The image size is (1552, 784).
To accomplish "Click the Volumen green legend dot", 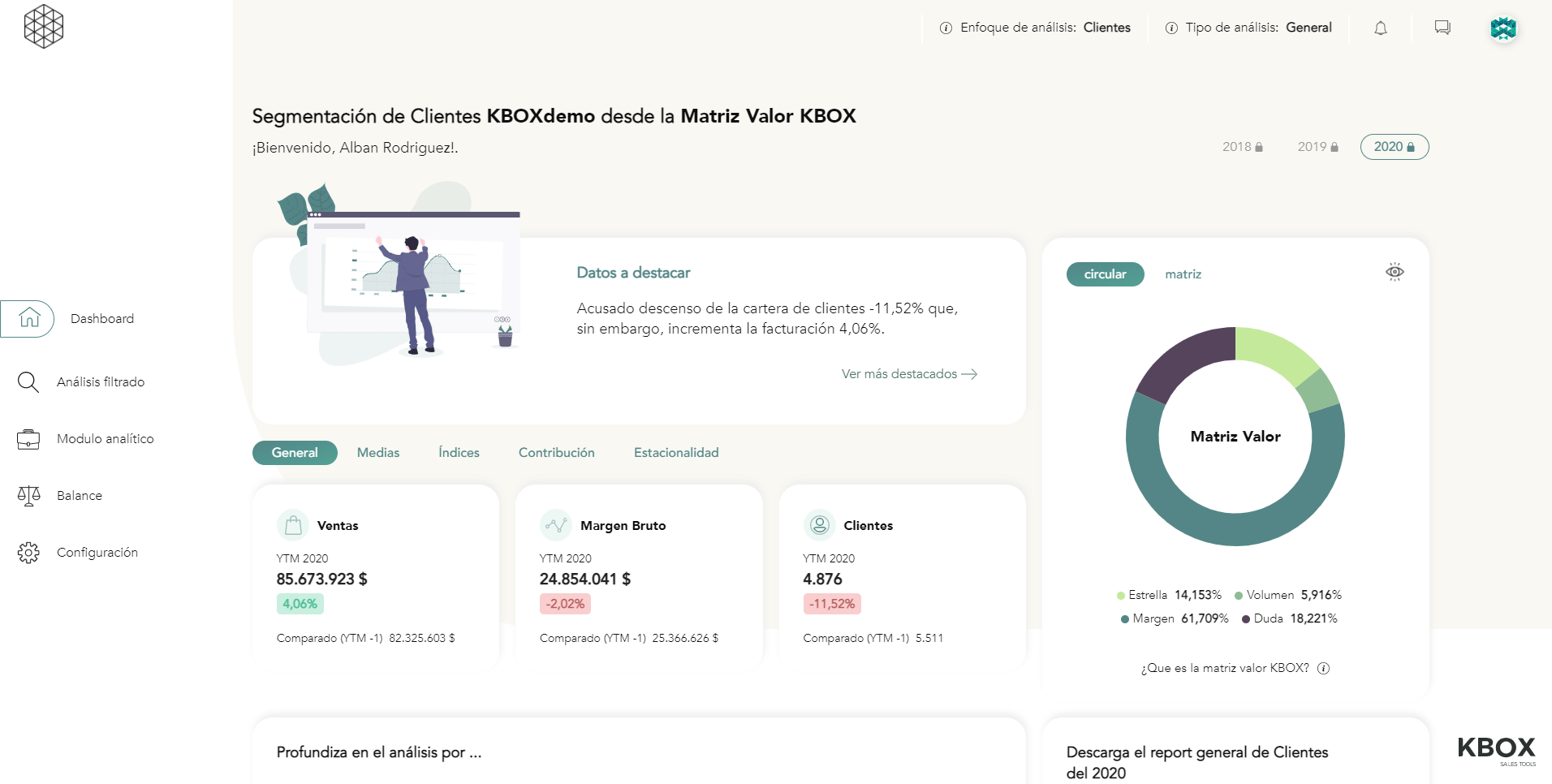I will 1239,596.
